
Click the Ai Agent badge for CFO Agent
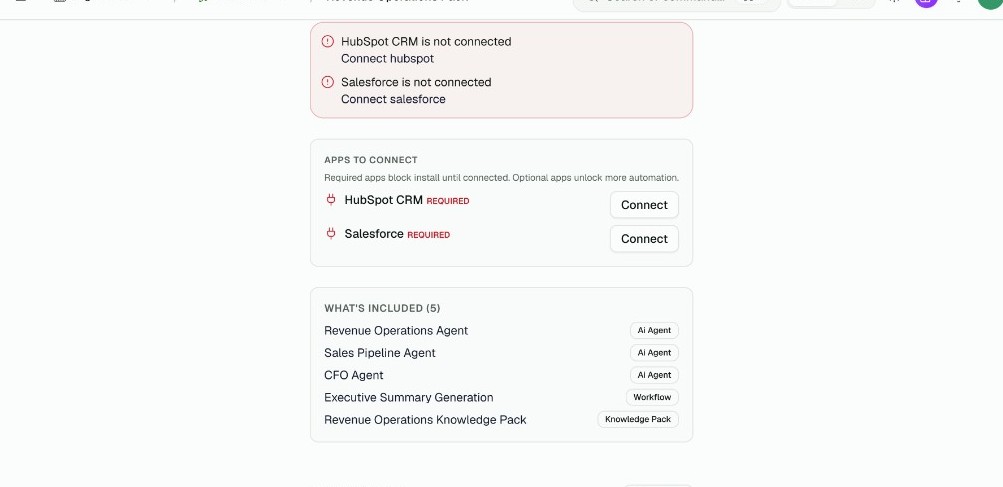click(x=654, y=375)
